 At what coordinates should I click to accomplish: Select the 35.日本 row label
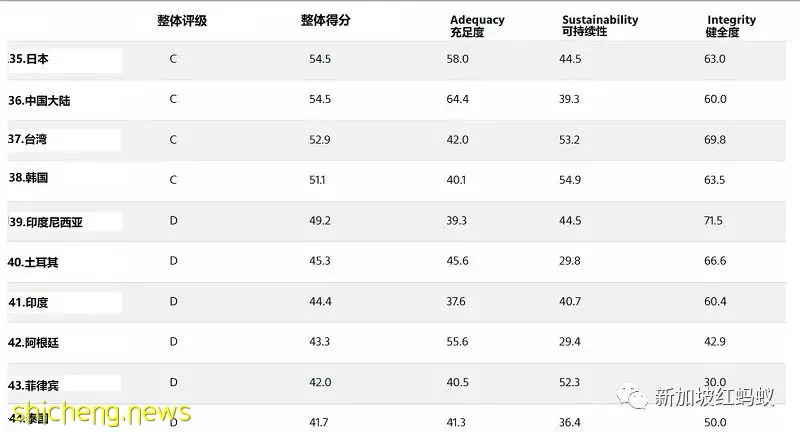29,59
